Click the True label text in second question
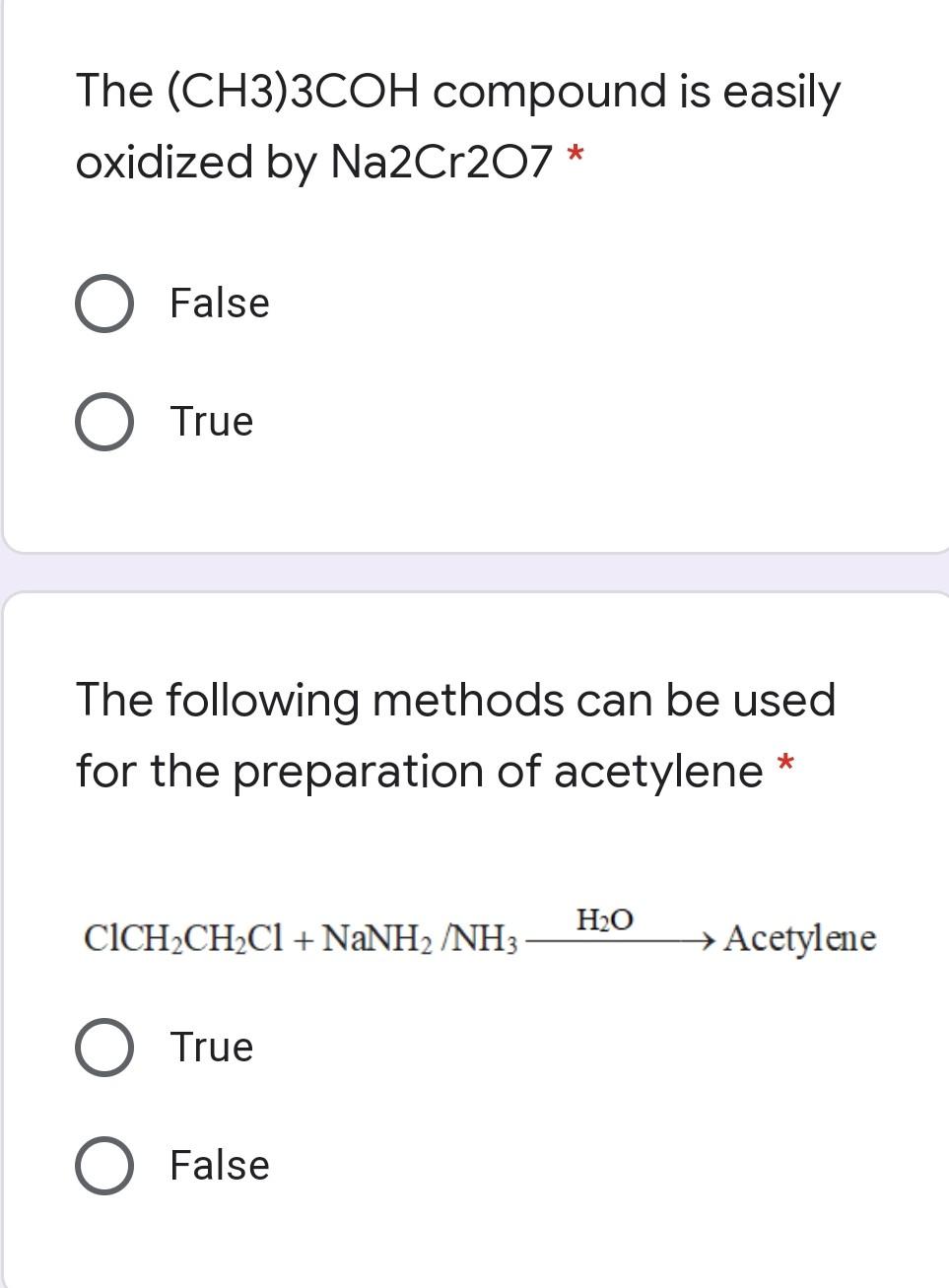 tap(211, 1048)
